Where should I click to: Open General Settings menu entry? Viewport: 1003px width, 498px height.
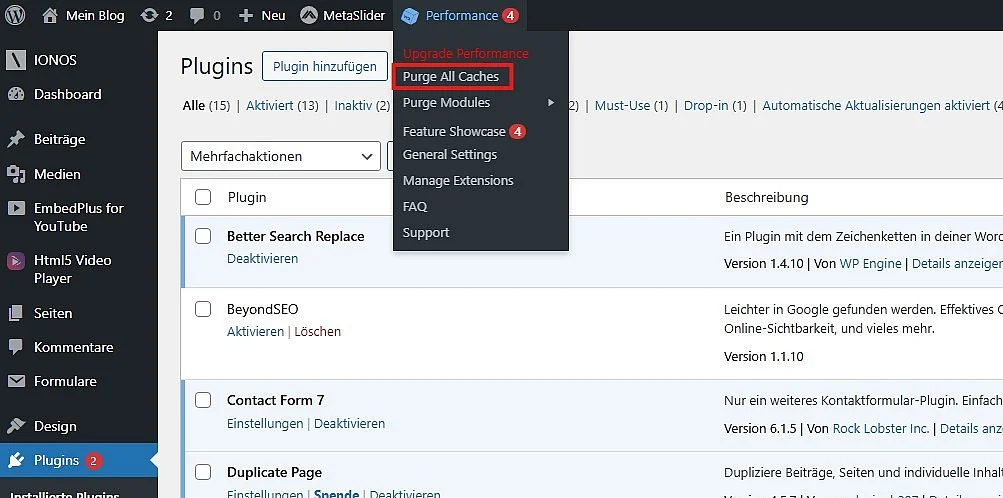click(x=450, y=155)
